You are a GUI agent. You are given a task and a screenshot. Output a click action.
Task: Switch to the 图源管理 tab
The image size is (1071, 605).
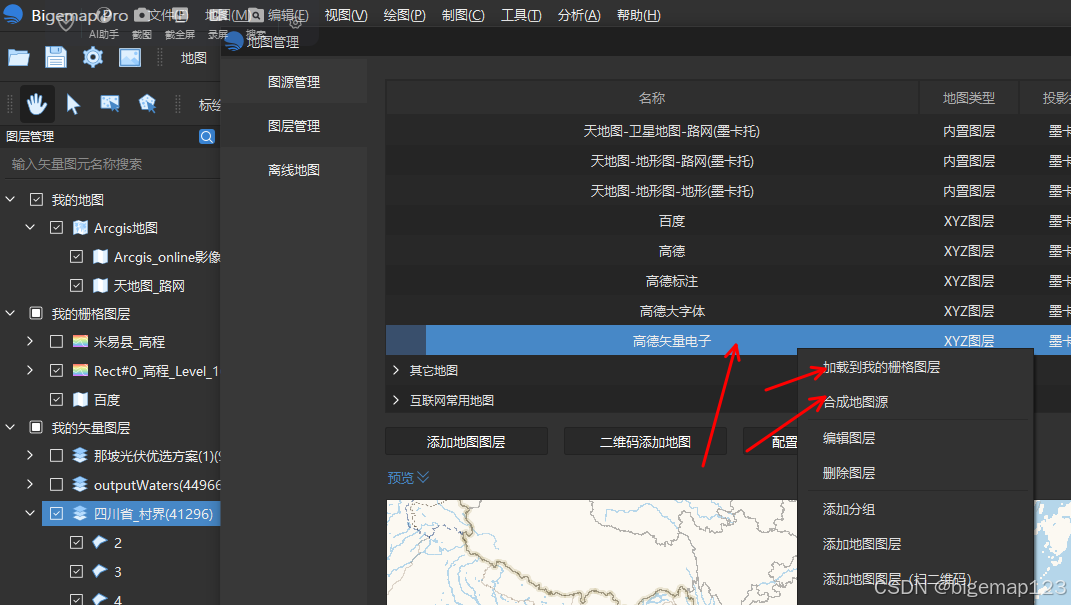point(294,82)
